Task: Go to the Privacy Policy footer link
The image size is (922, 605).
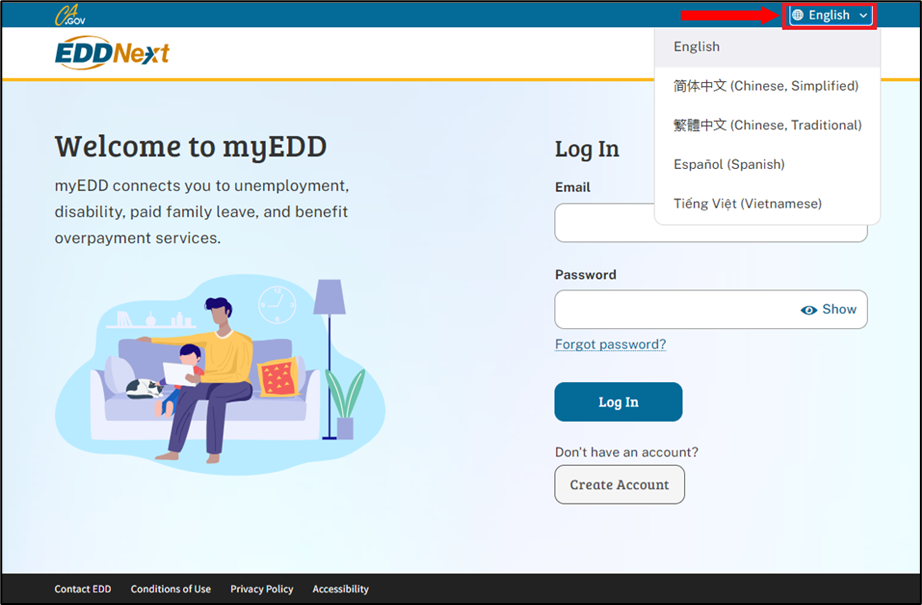Action: 261,589
